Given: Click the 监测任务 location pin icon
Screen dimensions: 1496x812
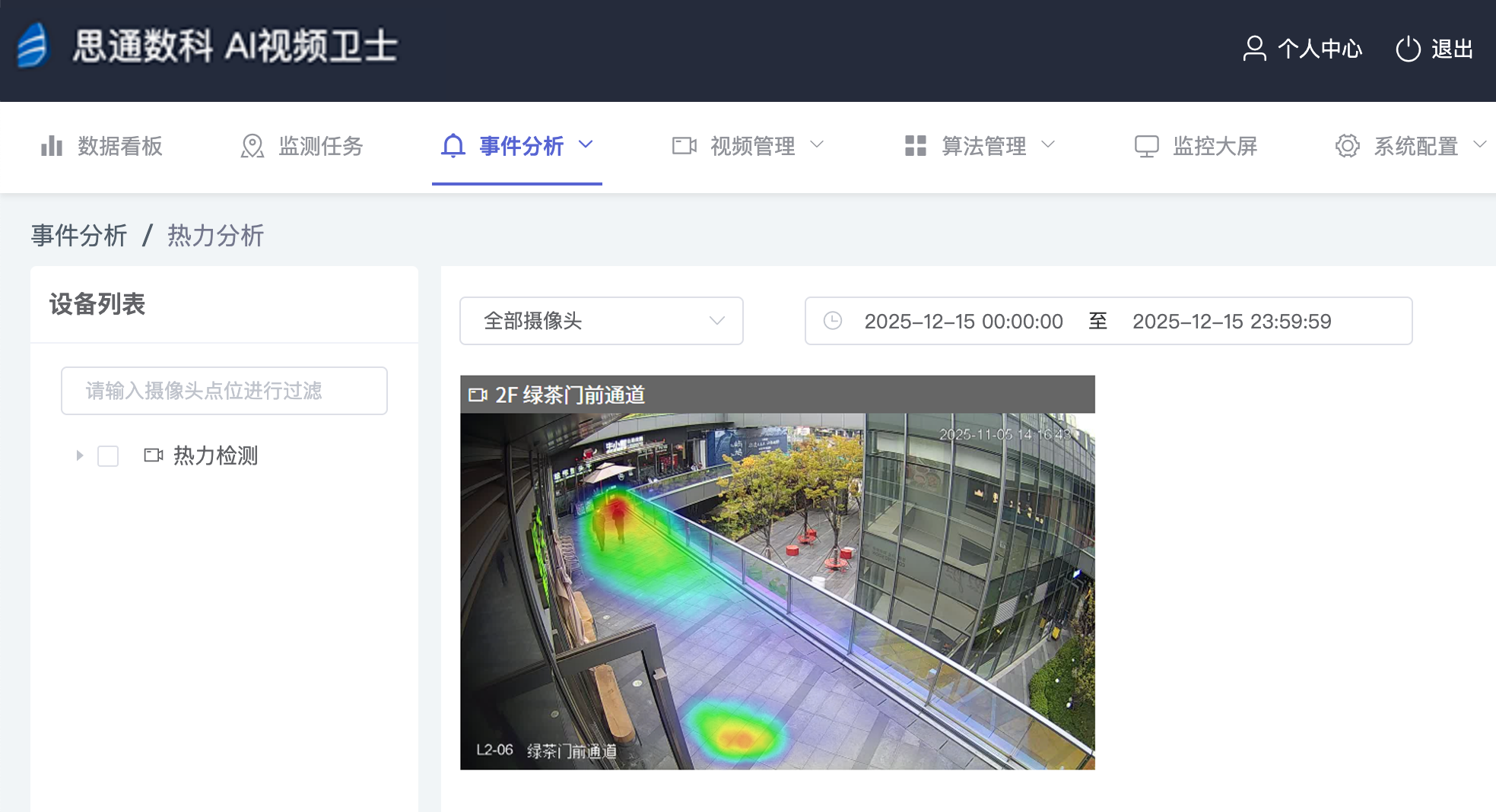Looking at the screenshot, I should tap(252, 146).
